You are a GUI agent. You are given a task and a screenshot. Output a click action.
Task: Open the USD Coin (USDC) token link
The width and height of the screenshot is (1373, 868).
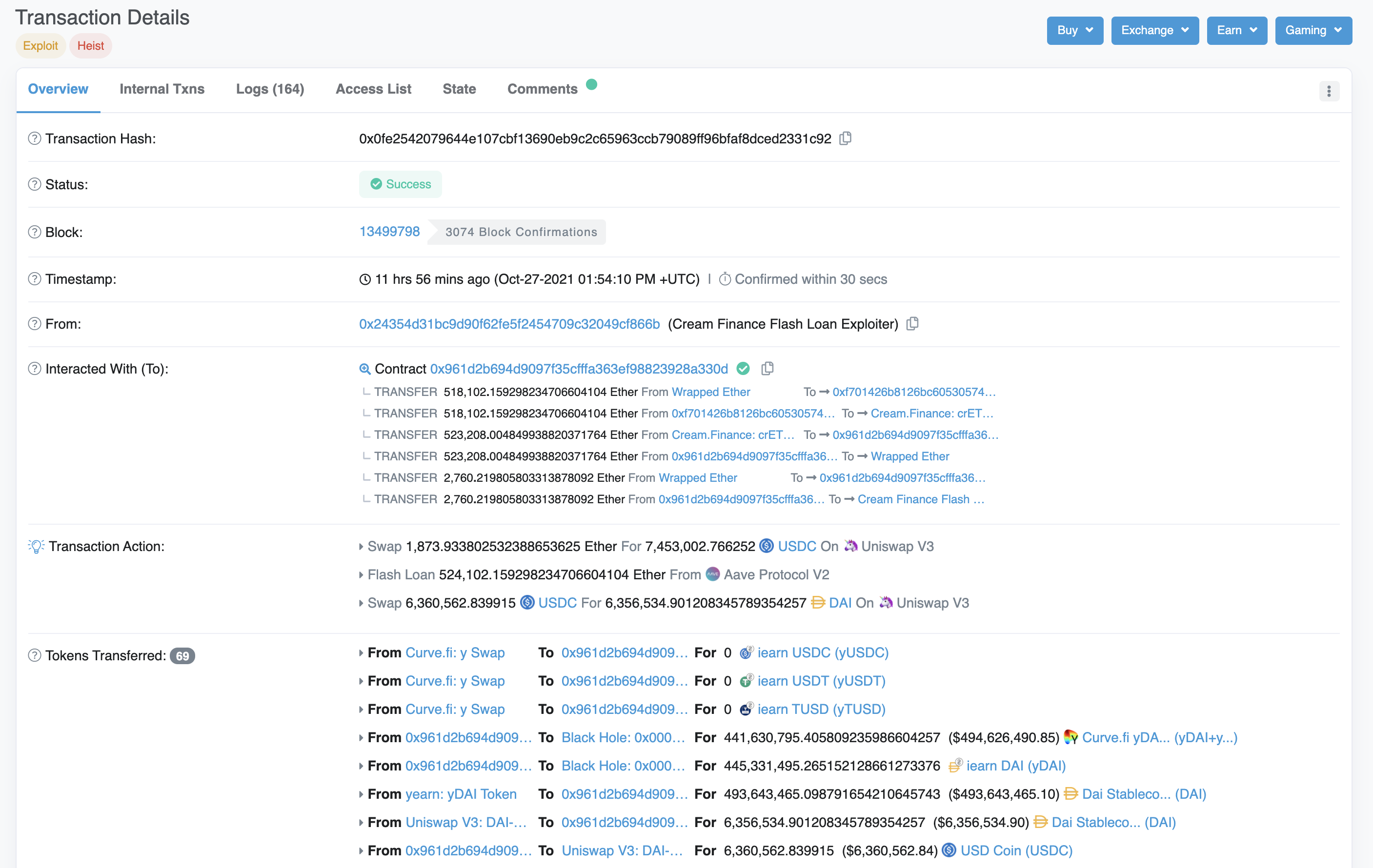point(1016,850)
